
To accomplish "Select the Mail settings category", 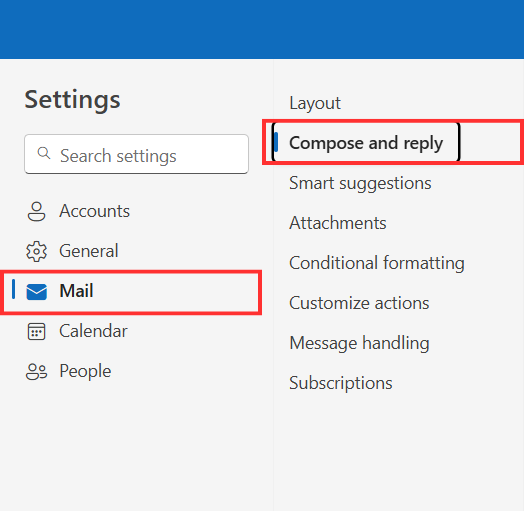I will pyautogui.click(x=131, y=292).
